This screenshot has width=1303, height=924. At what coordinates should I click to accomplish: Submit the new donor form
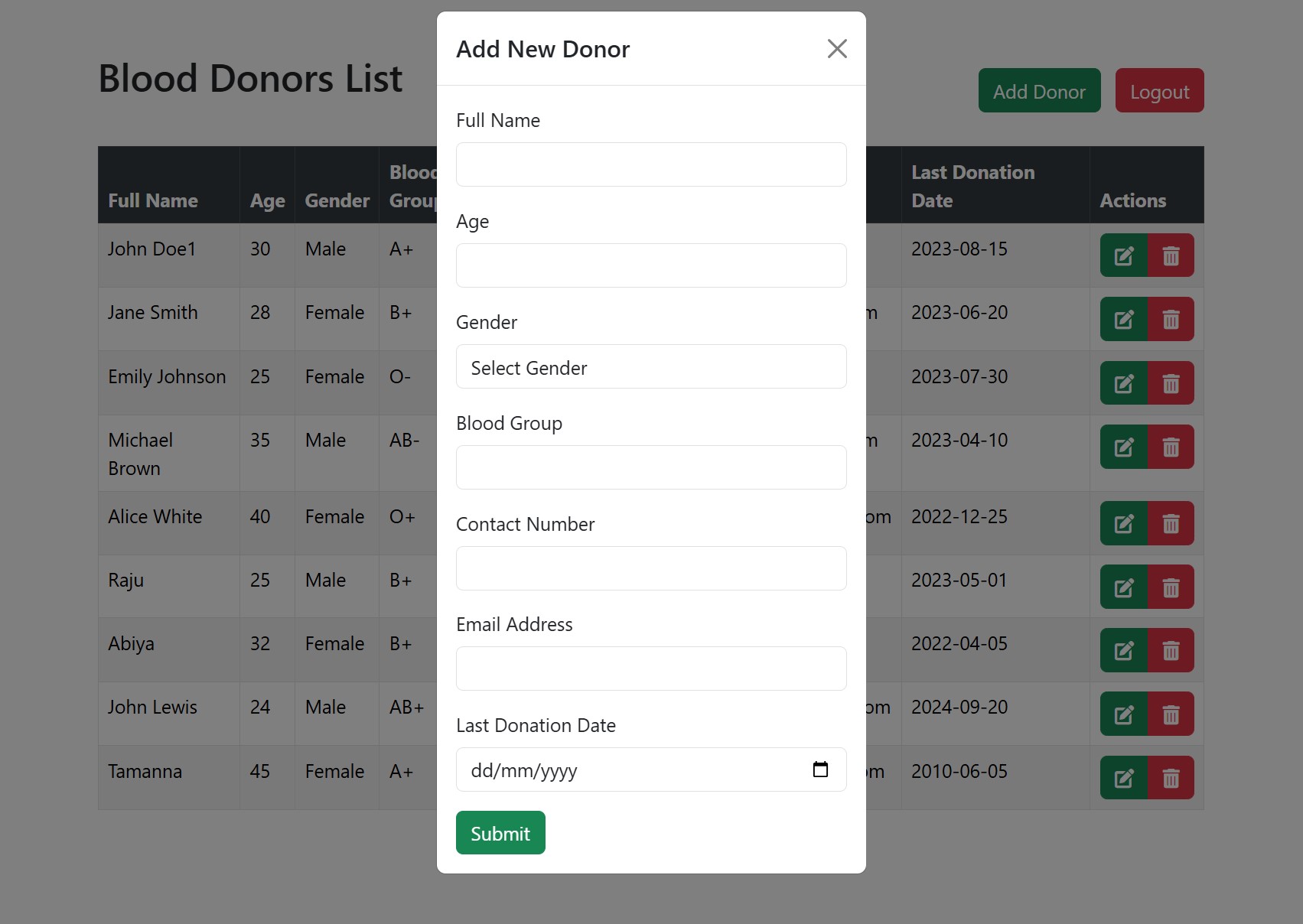click(x=500, y=833)
